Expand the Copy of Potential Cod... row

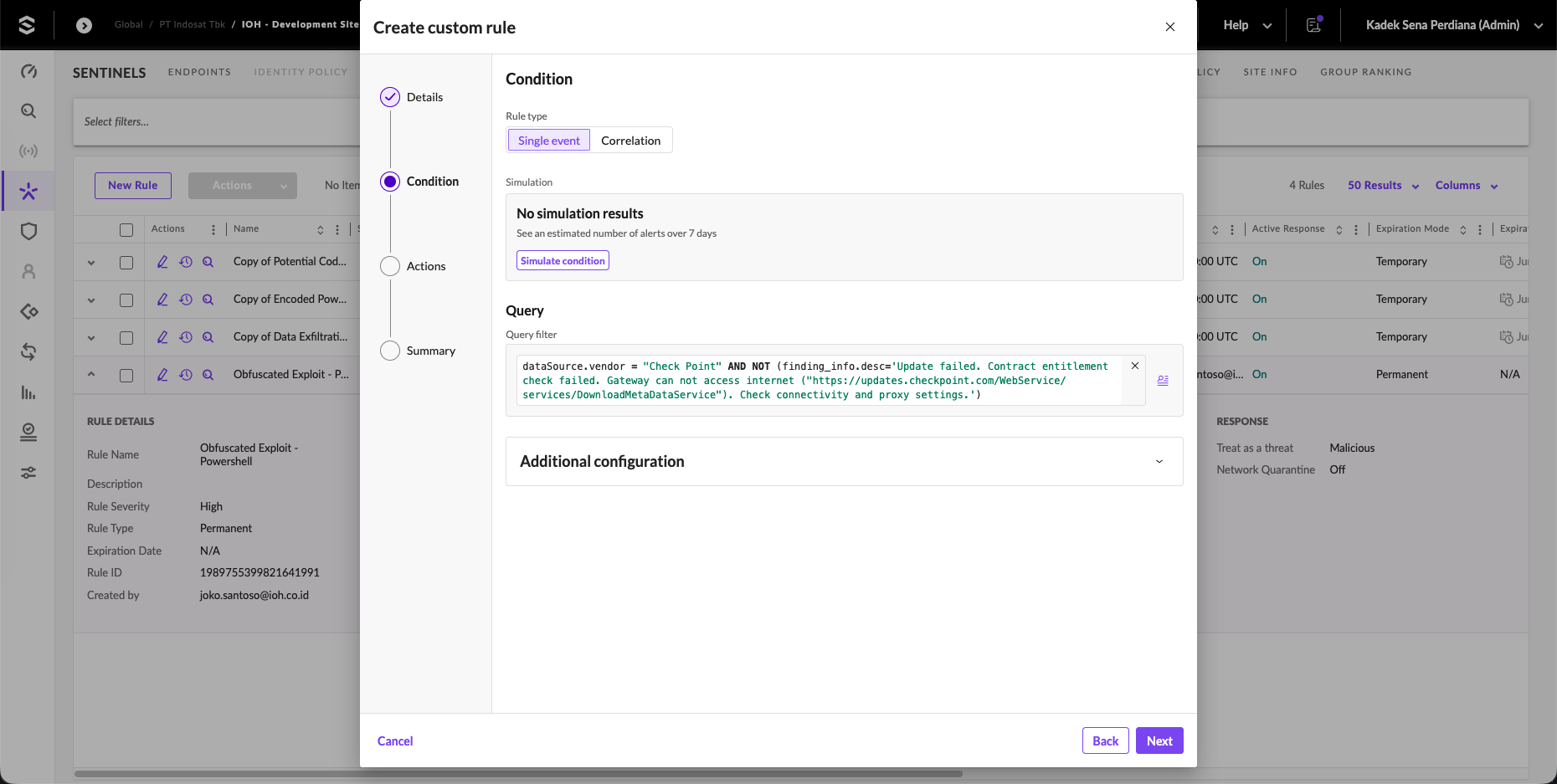pyautogui.click(x=91, y=263)
